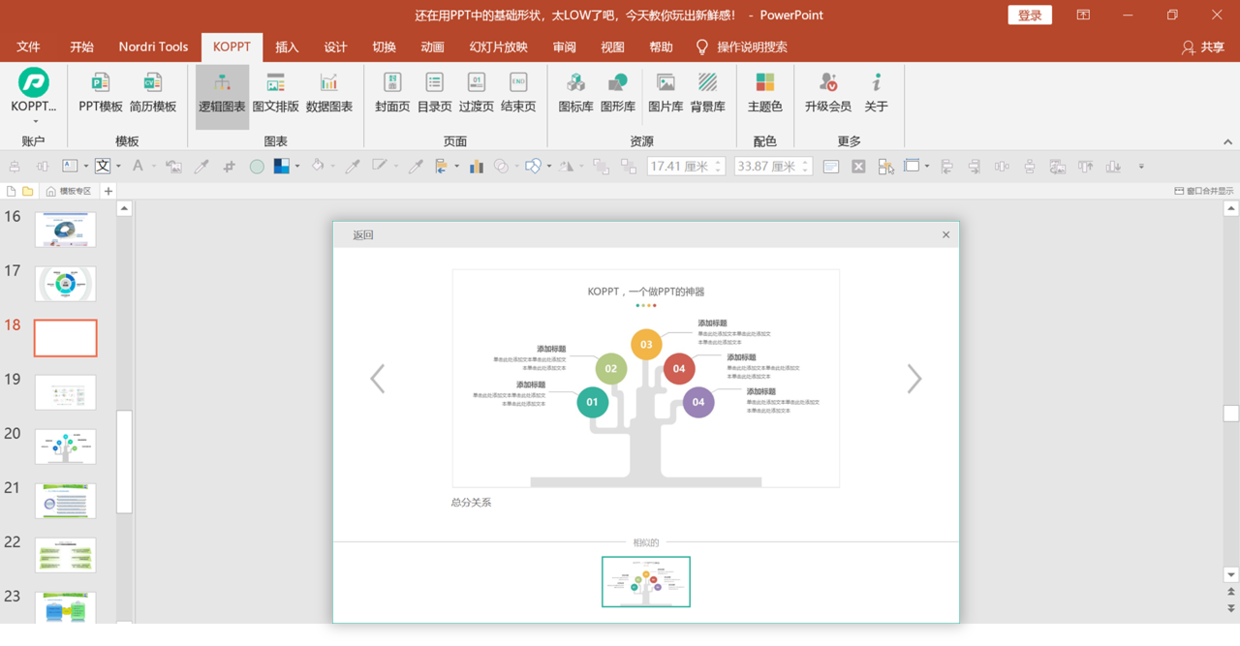Click the X box icon in quick toolbar
This screenshot has height=646, width=1240.
tap(858, 167)
